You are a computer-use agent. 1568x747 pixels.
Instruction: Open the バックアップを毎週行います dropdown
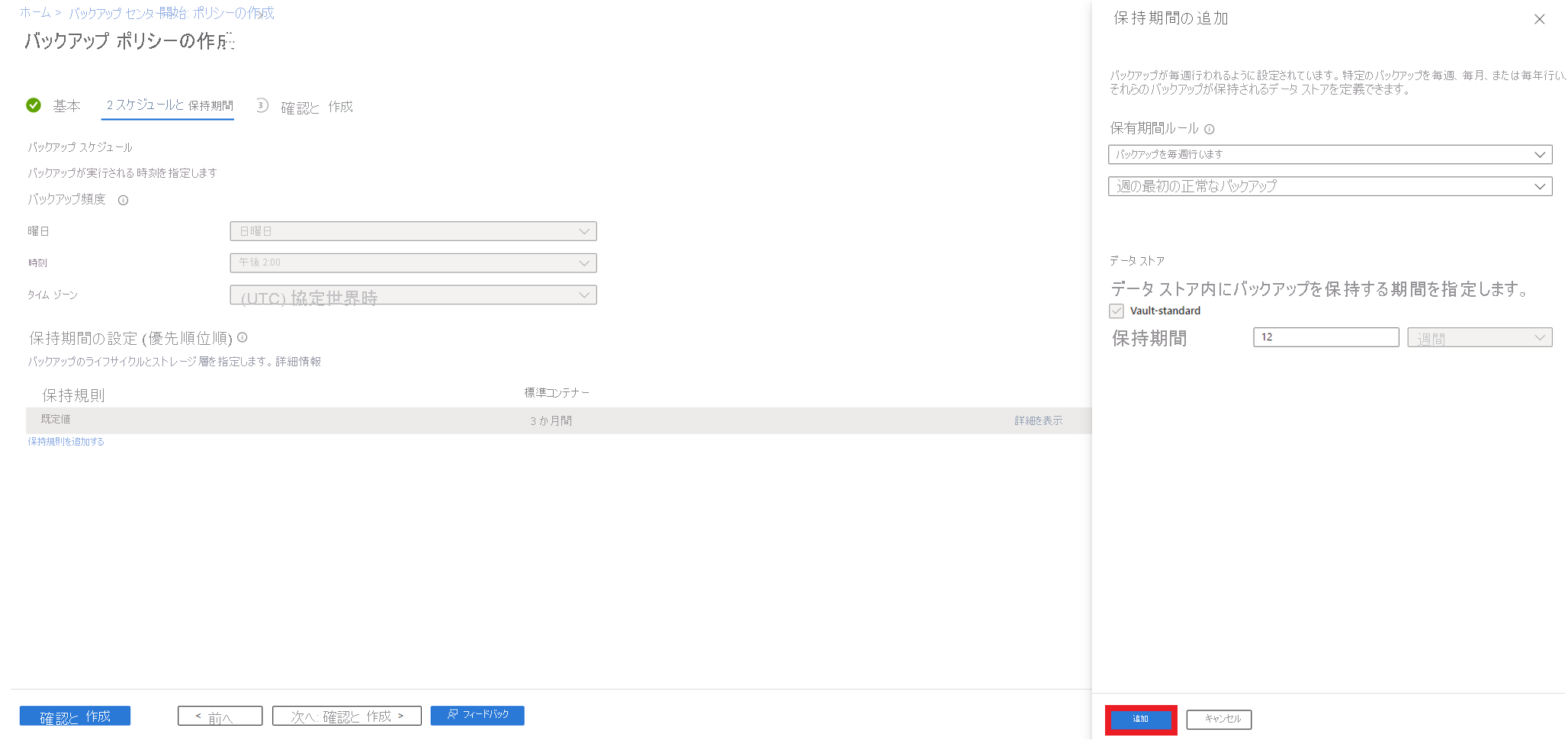[x=1330, y=155]
